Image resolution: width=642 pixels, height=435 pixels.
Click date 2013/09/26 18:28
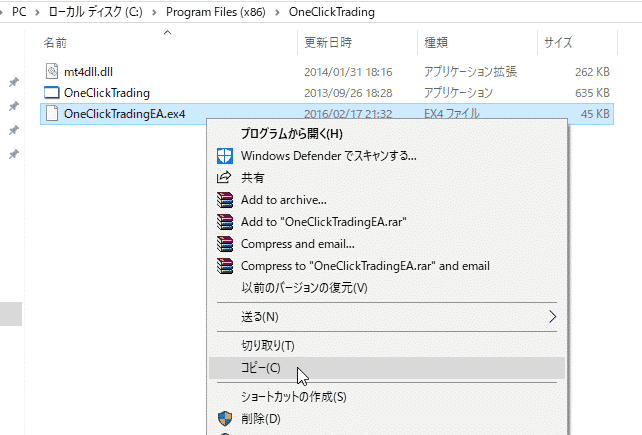pos(348,93)
